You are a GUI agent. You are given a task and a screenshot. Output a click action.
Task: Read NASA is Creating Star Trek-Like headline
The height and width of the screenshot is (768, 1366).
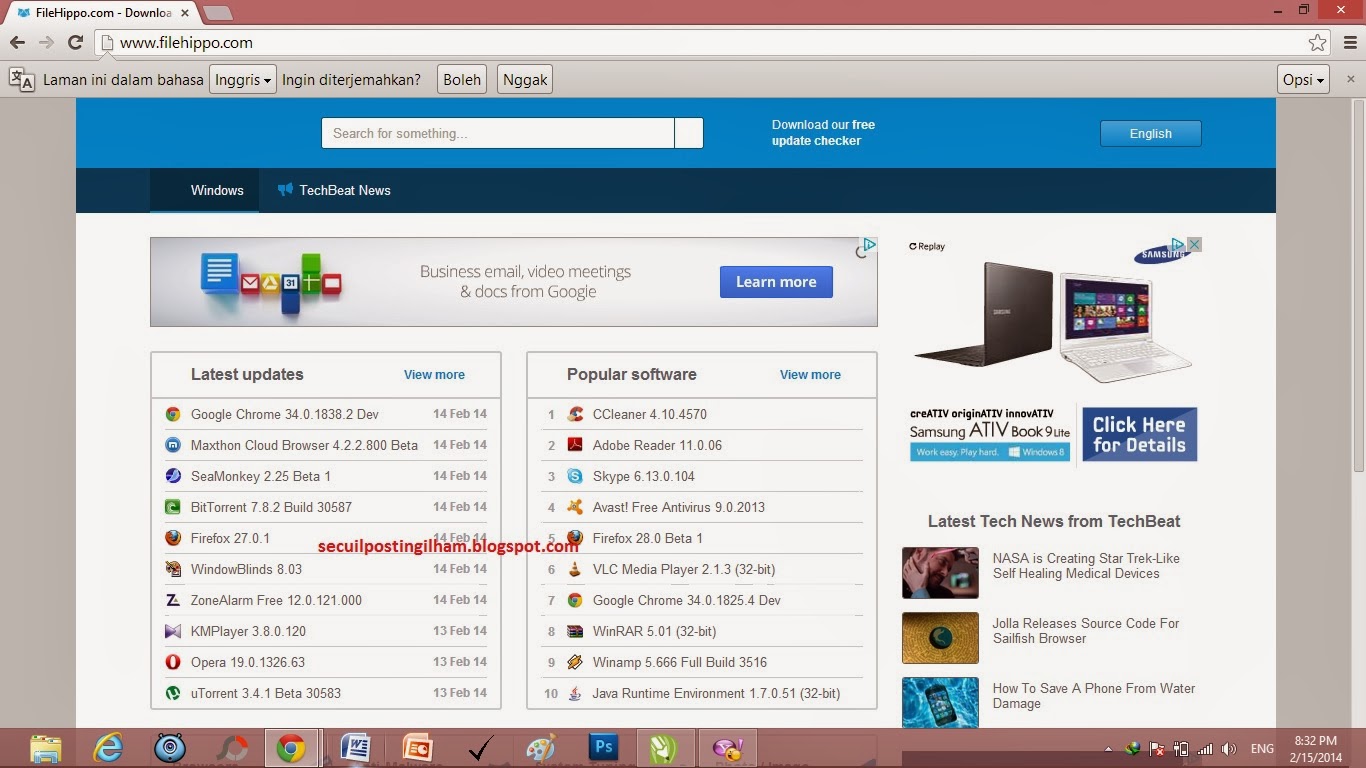point(1086,566)
